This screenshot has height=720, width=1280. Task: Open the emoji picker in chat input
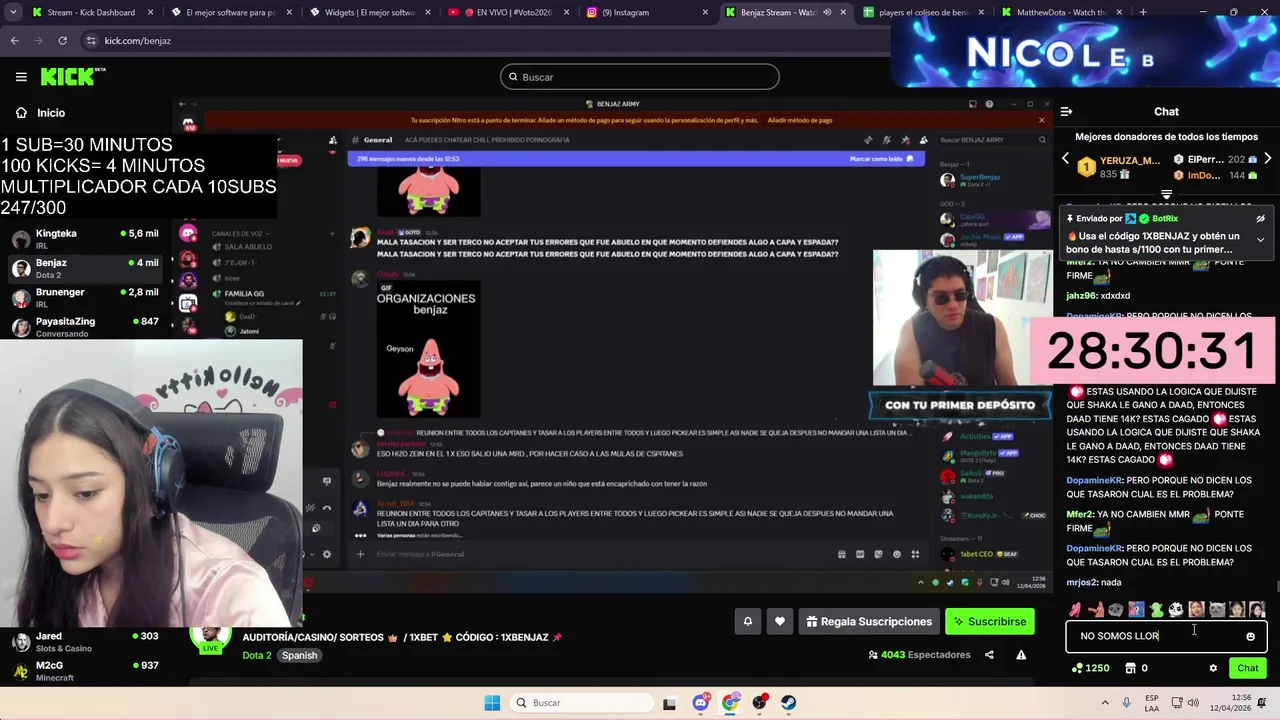coord(1250,636)
